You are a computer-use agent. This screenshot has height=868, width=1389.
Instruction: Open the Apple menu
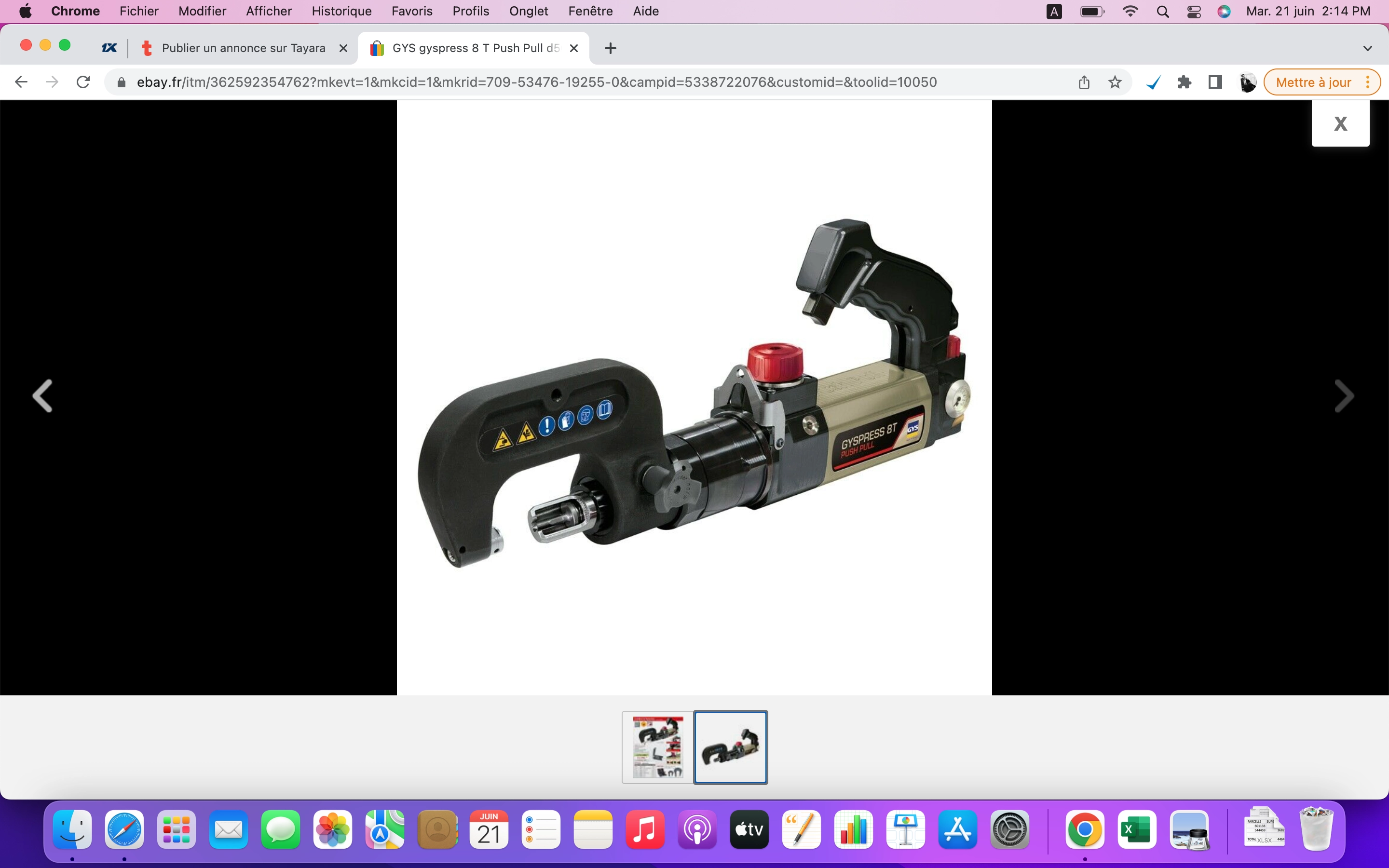coord(25,11)
